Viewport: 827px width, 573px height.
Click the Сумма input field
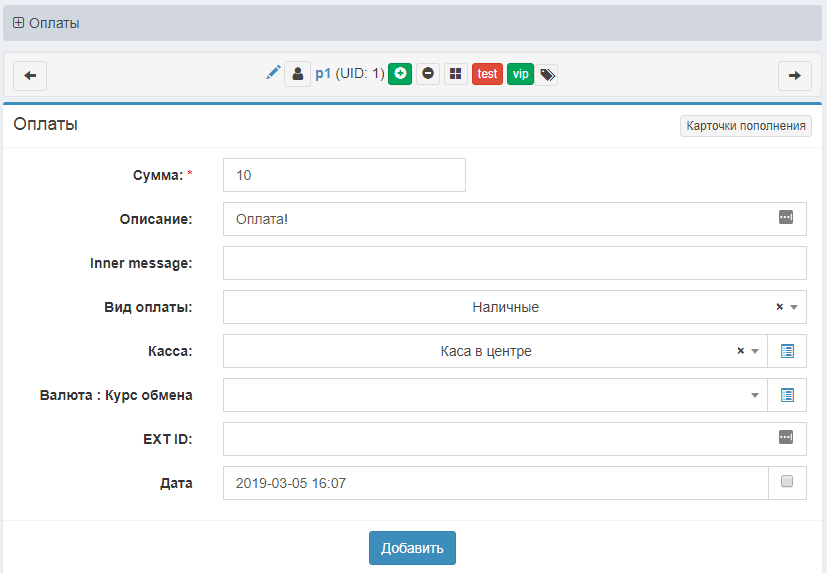(x=344, y=175)
